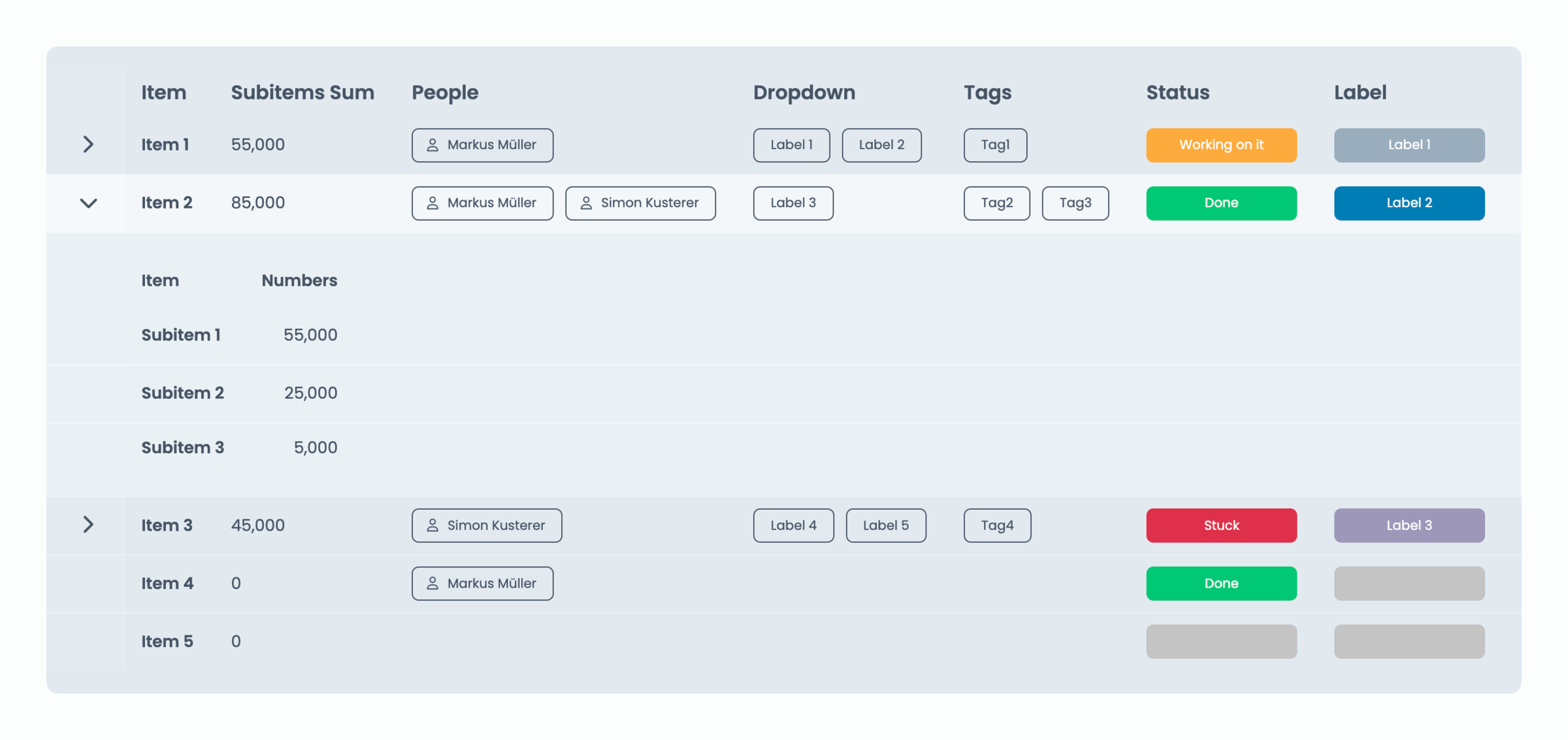Click the red Stuck status cell

[x=1220, y=526]
